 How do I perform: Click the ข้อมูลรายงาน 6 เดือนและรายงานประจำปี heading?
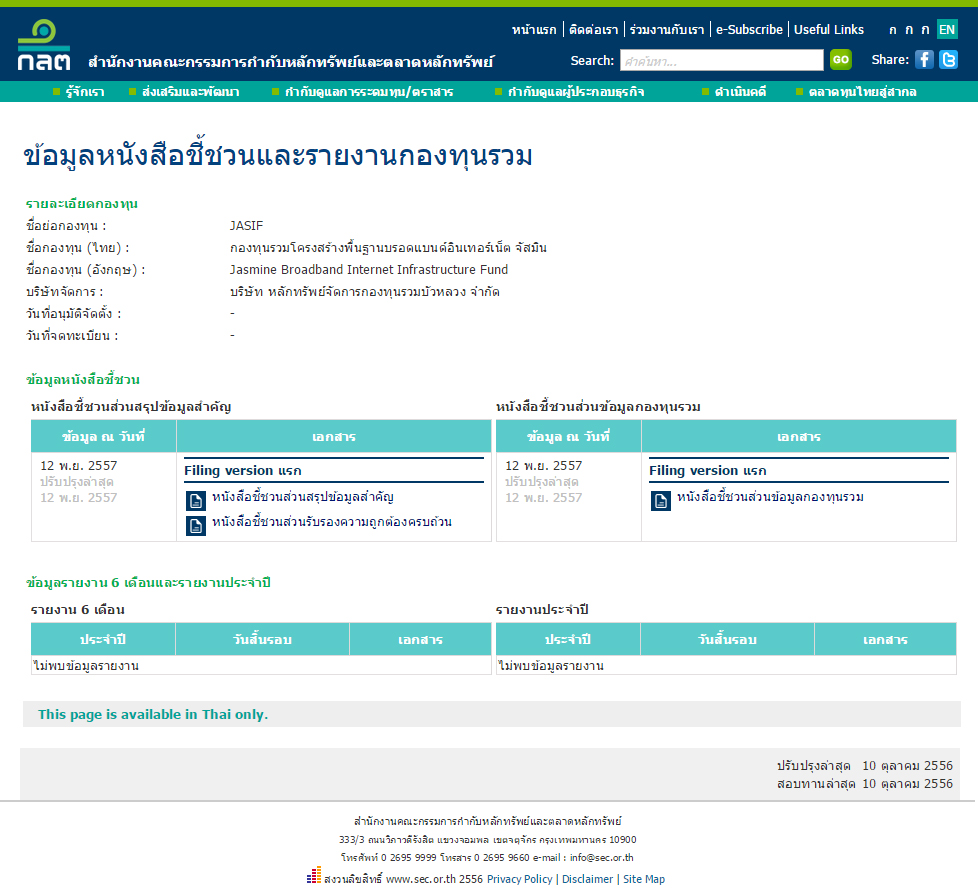click(x=148, y=583)
